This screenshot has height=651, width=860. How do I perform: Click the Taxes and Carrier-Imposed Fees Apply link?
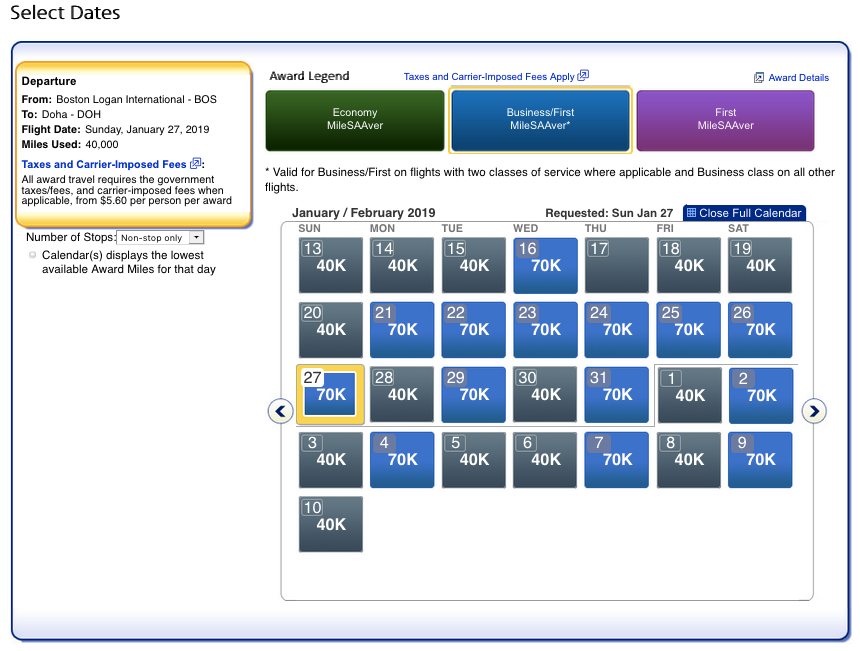coord(489,77)
